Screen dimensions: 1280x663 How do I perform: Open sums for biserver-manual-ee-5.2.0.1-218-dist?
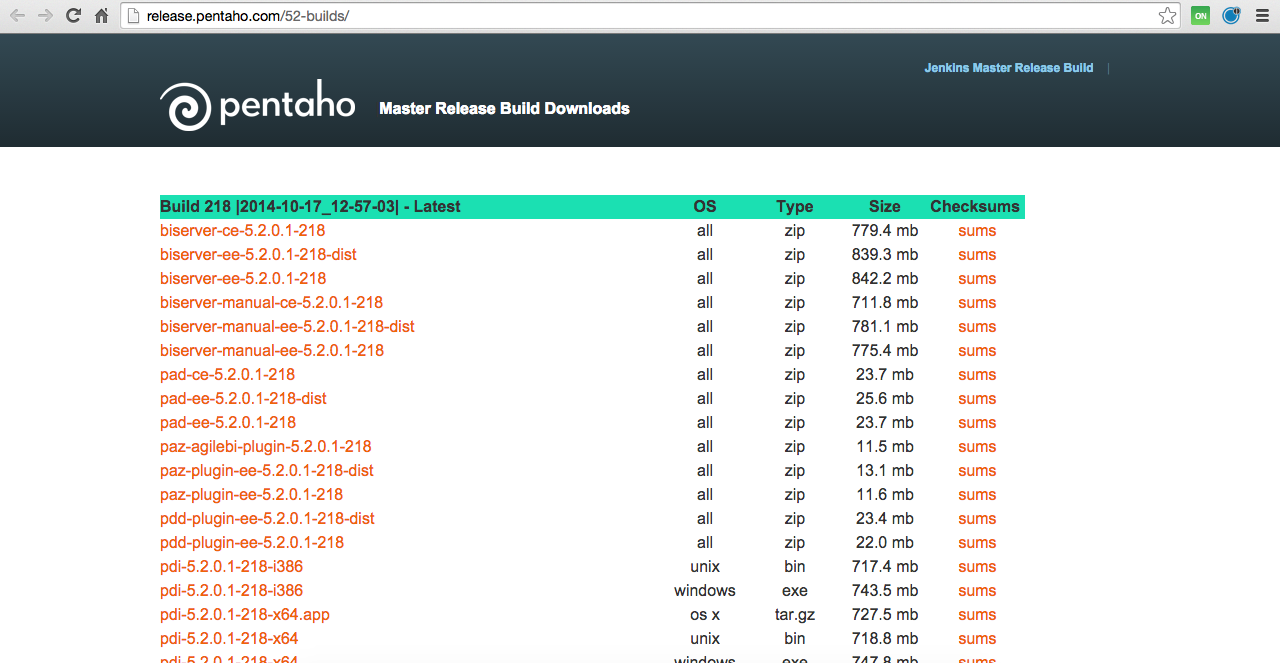tap(977, 327)
